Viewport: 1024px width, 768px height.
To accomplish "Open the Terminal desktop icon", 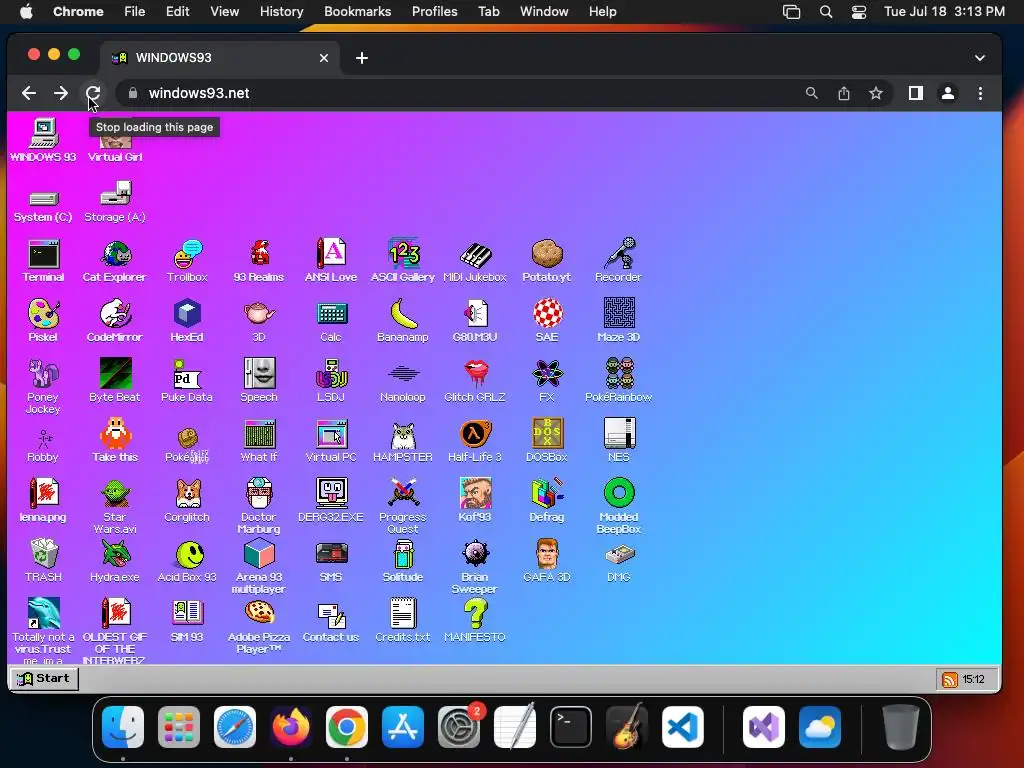I will click(x=43, y=261).
